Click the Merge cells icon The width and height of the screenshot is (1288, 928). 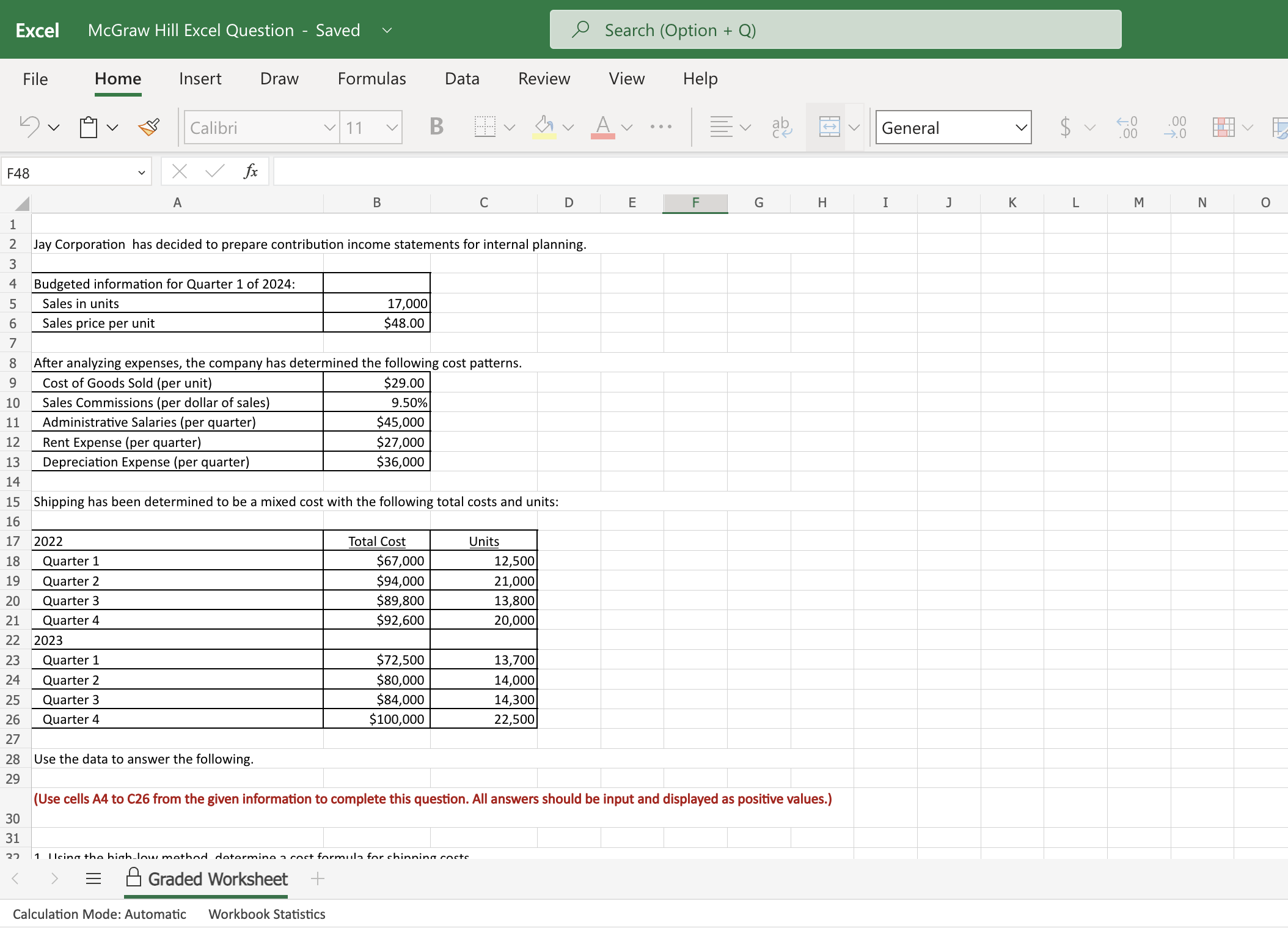click(829, 127)
